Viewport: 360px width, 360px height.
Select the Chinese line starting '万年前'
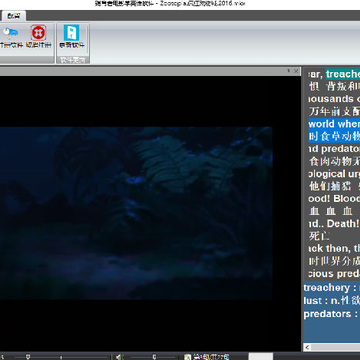(334, 111)
